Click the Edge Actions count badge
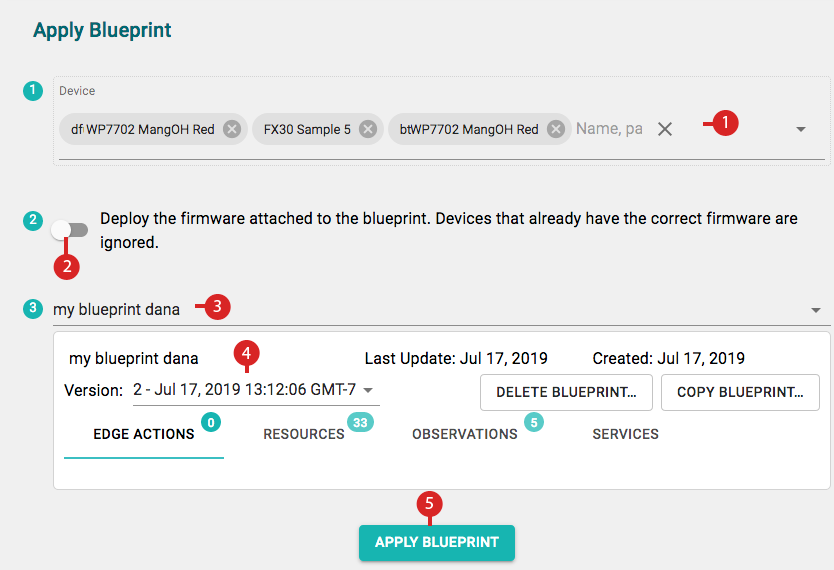This screenshot has height=570, width=834. click(211, 422)
